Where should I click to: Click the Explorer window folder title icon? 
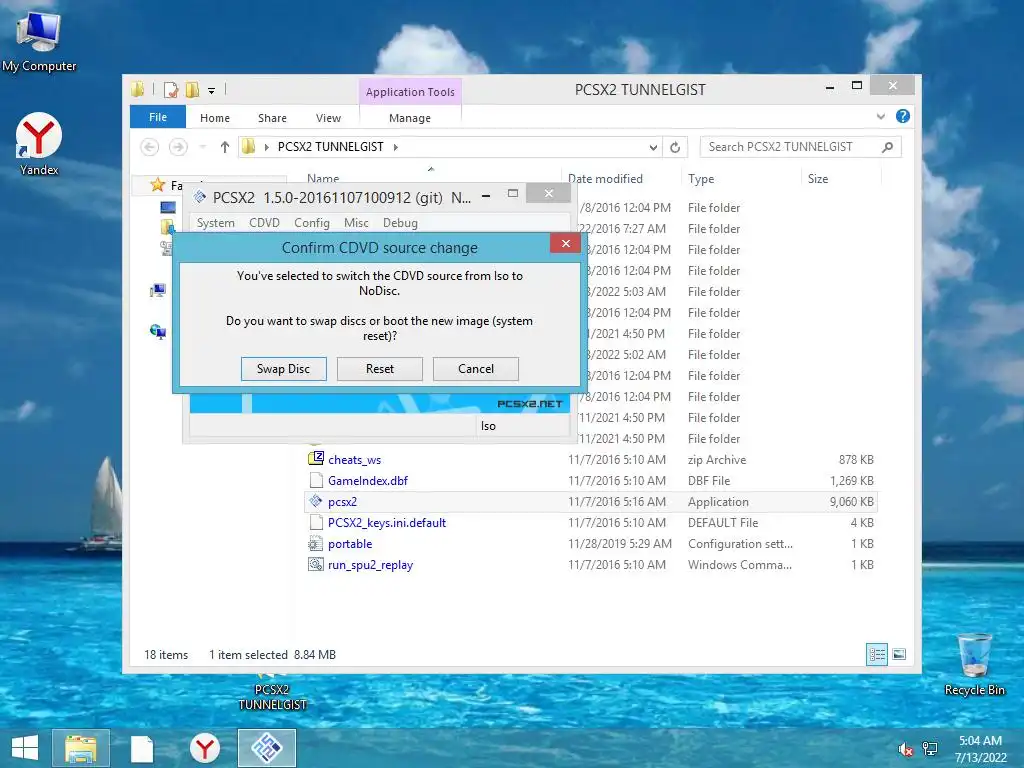137,89
